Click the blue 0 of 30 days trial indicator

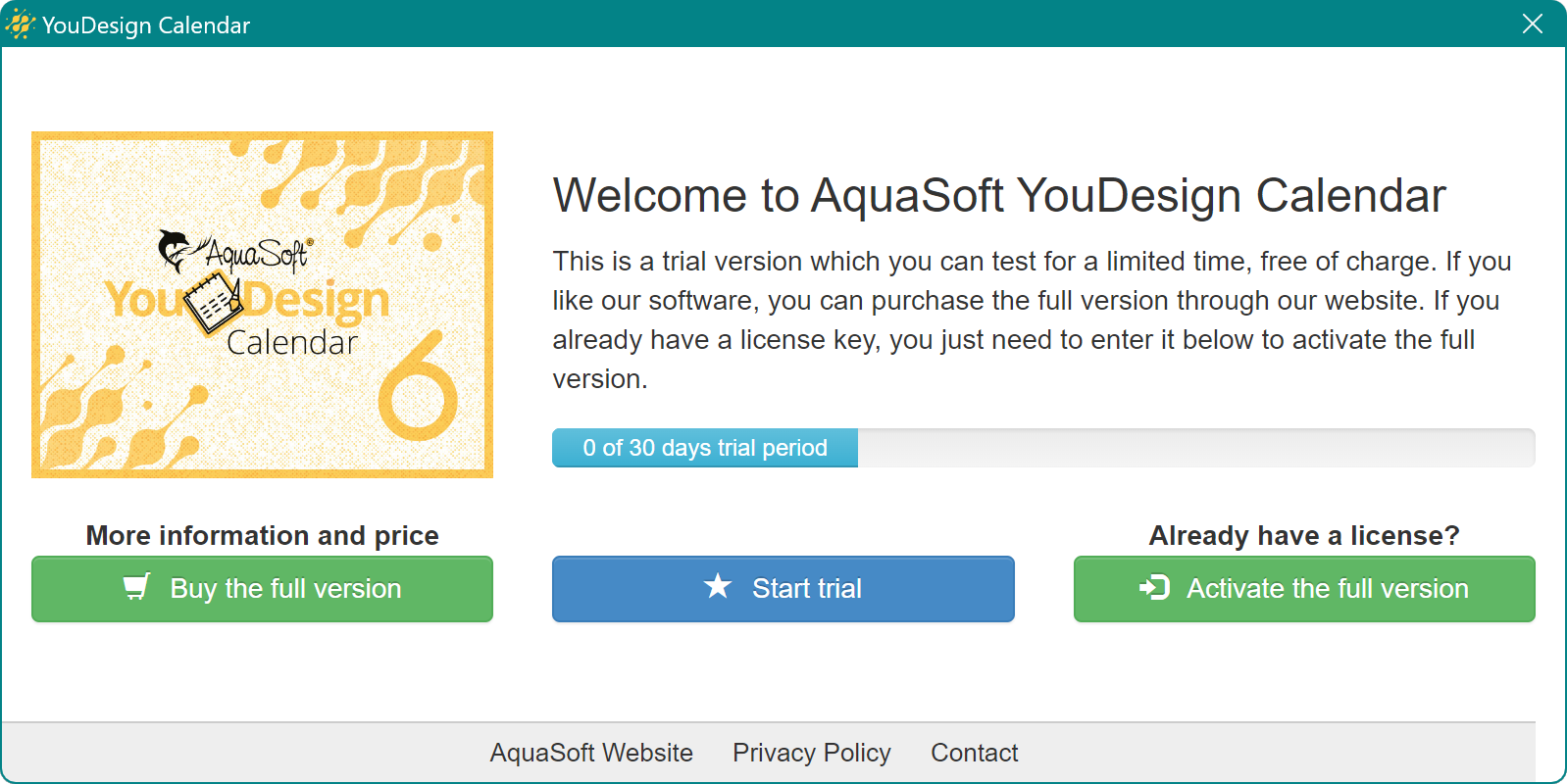pyautogui.click(x=705, y=448)
